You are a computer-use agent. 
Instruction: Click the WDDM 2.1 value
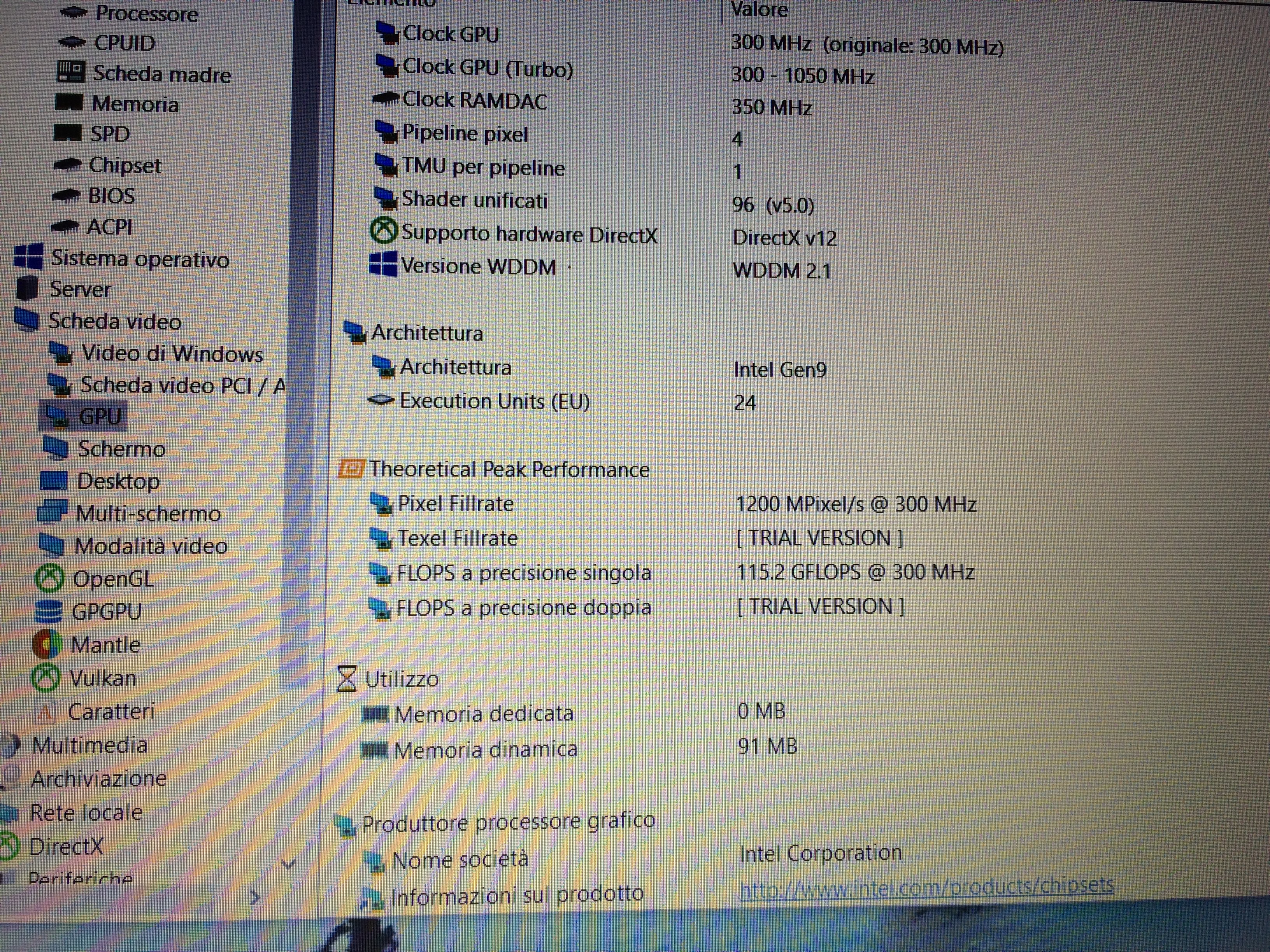coord(782,270)
